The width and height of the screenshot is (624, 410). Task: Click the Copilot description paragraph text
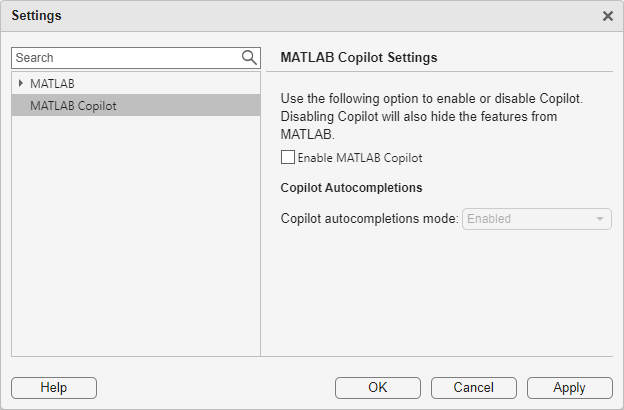(430, 116)
